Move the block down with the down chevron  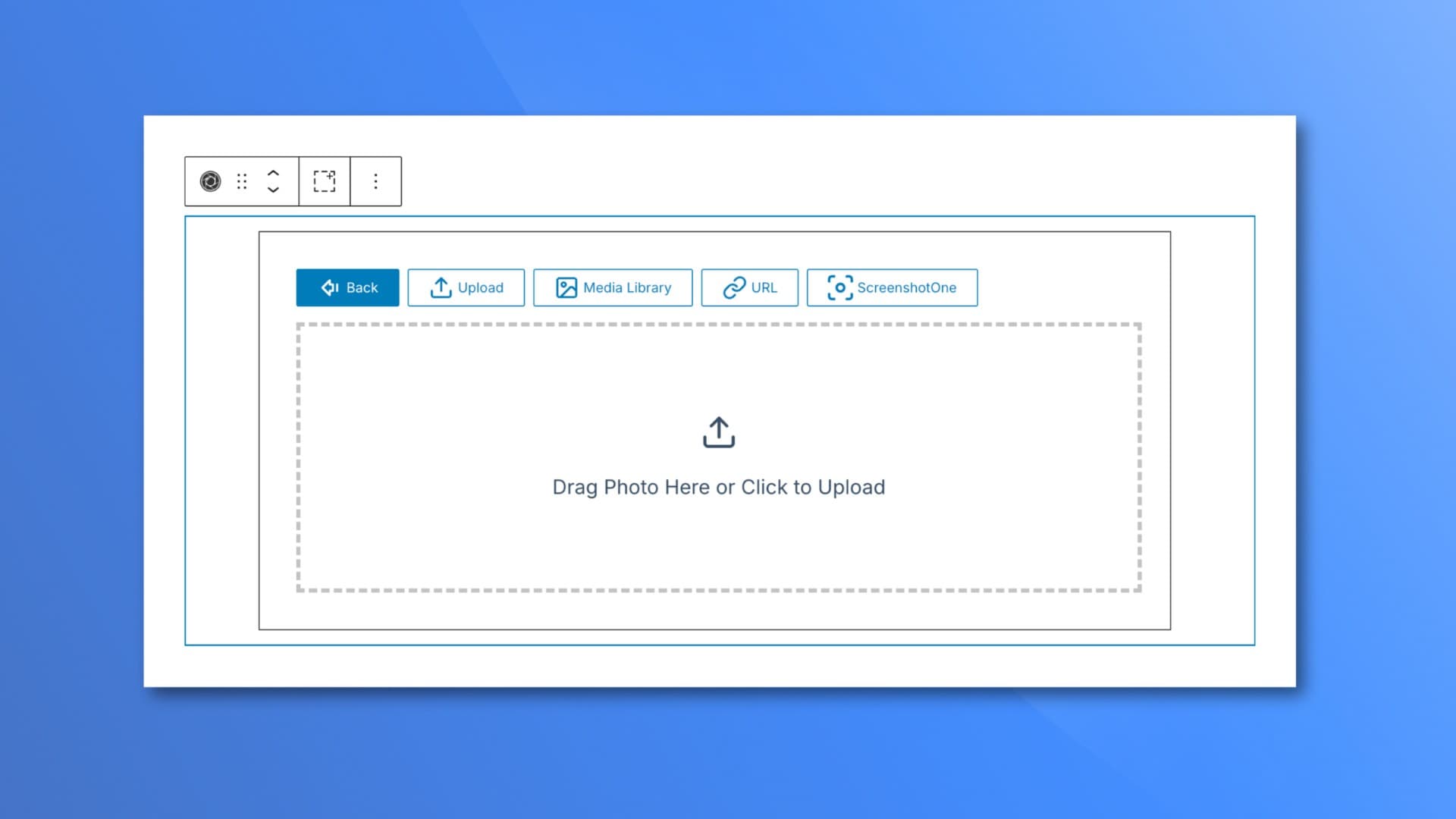tap(274, 190)
